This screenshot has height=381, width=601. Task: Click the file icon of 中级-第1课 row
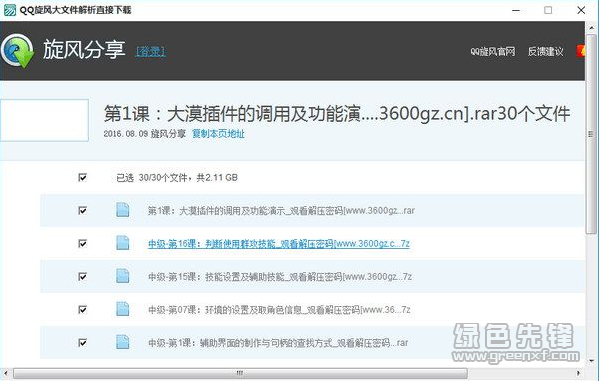[x=123, y=342]
